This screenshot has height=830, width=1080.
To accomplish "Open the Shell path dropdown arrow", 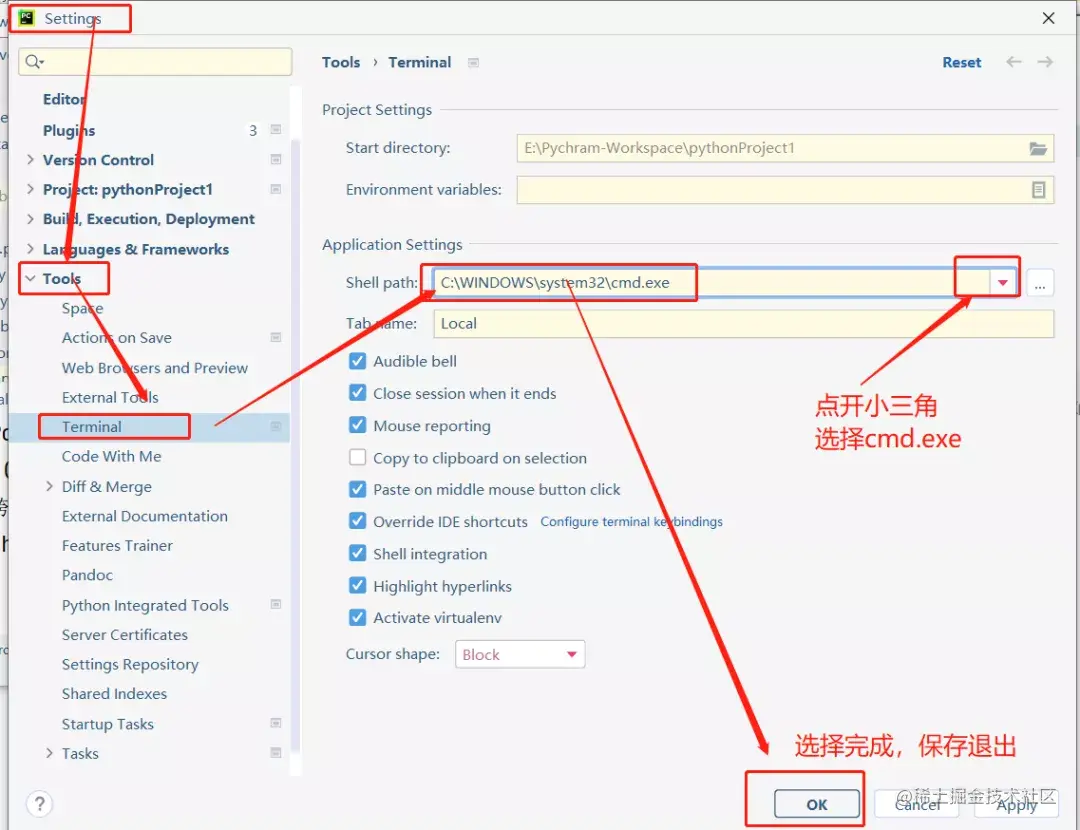I will click(x=1003, y=283).
